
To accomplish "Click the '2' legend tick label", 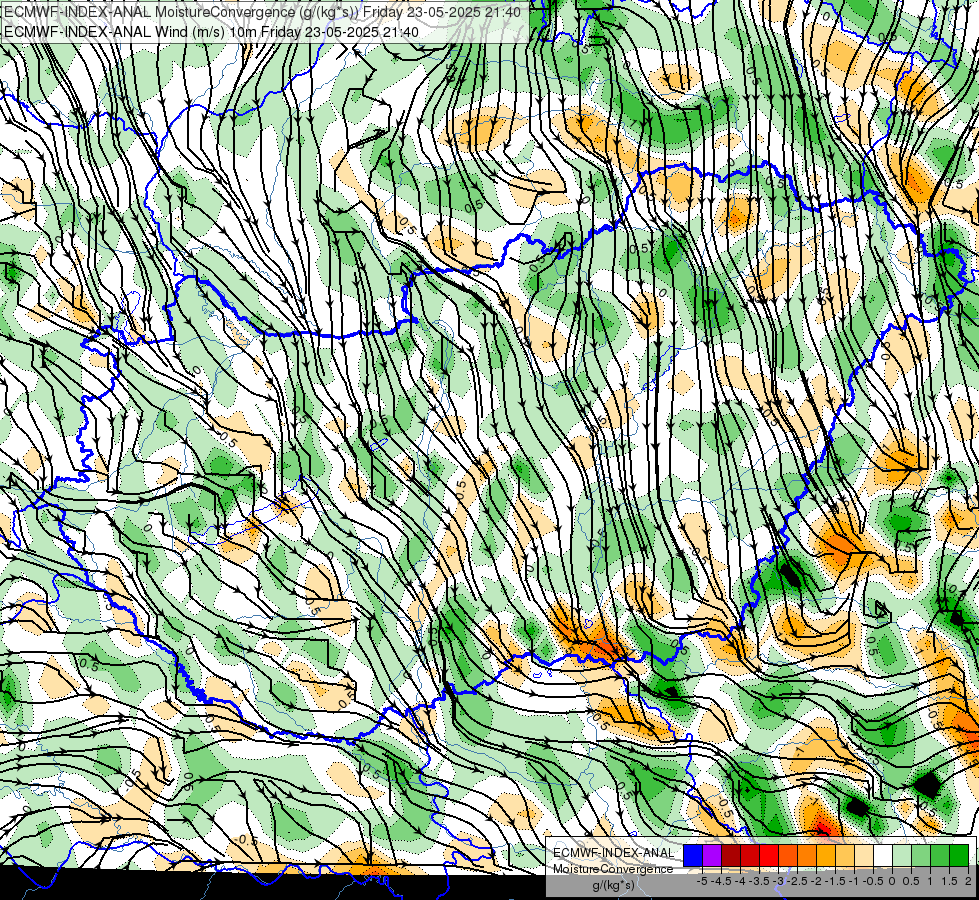I will pyautogui.click(x=968, y=881).
